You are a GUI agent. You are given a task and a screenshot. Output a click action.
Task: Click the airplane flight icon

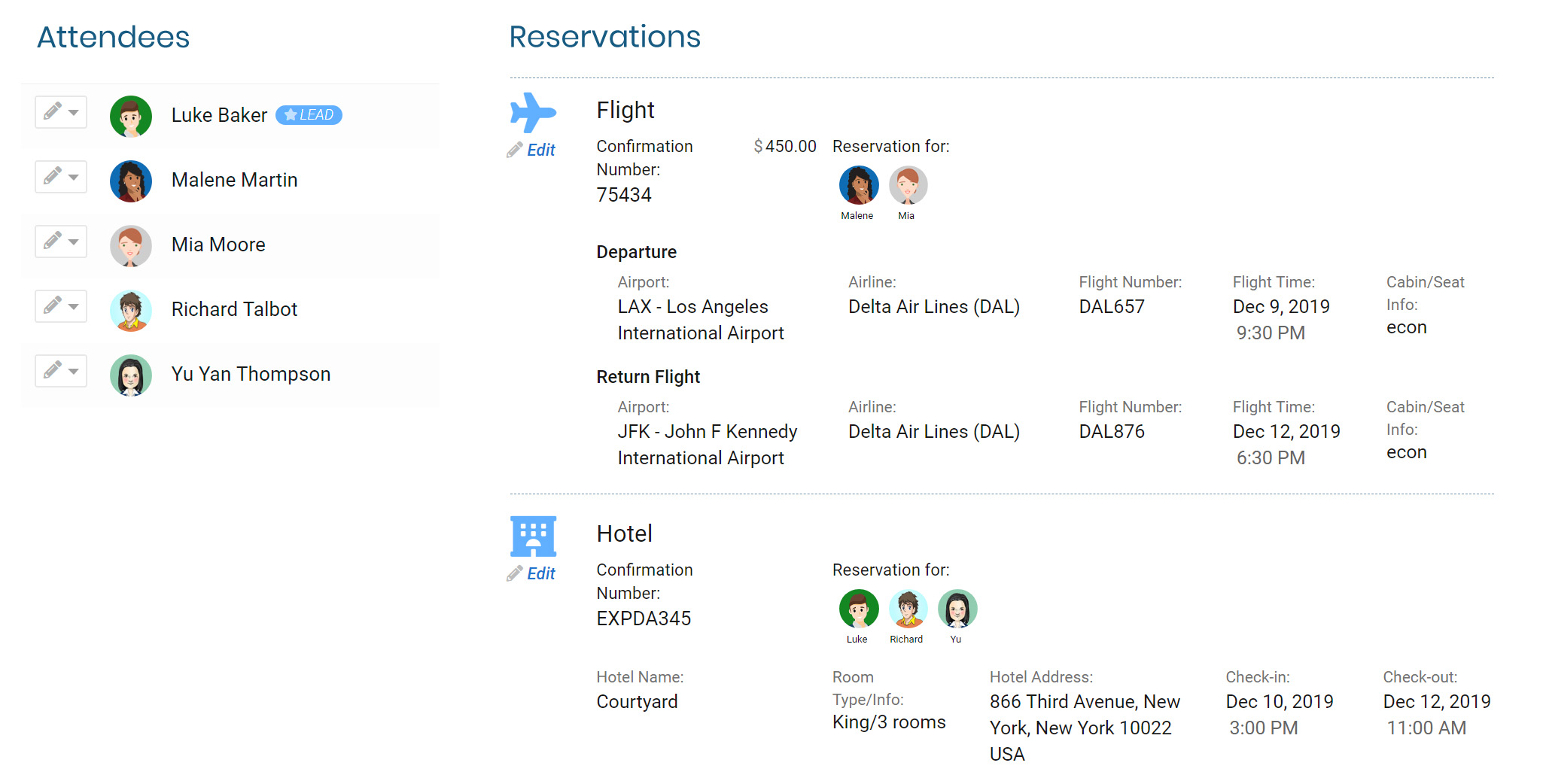pos(533,113)
